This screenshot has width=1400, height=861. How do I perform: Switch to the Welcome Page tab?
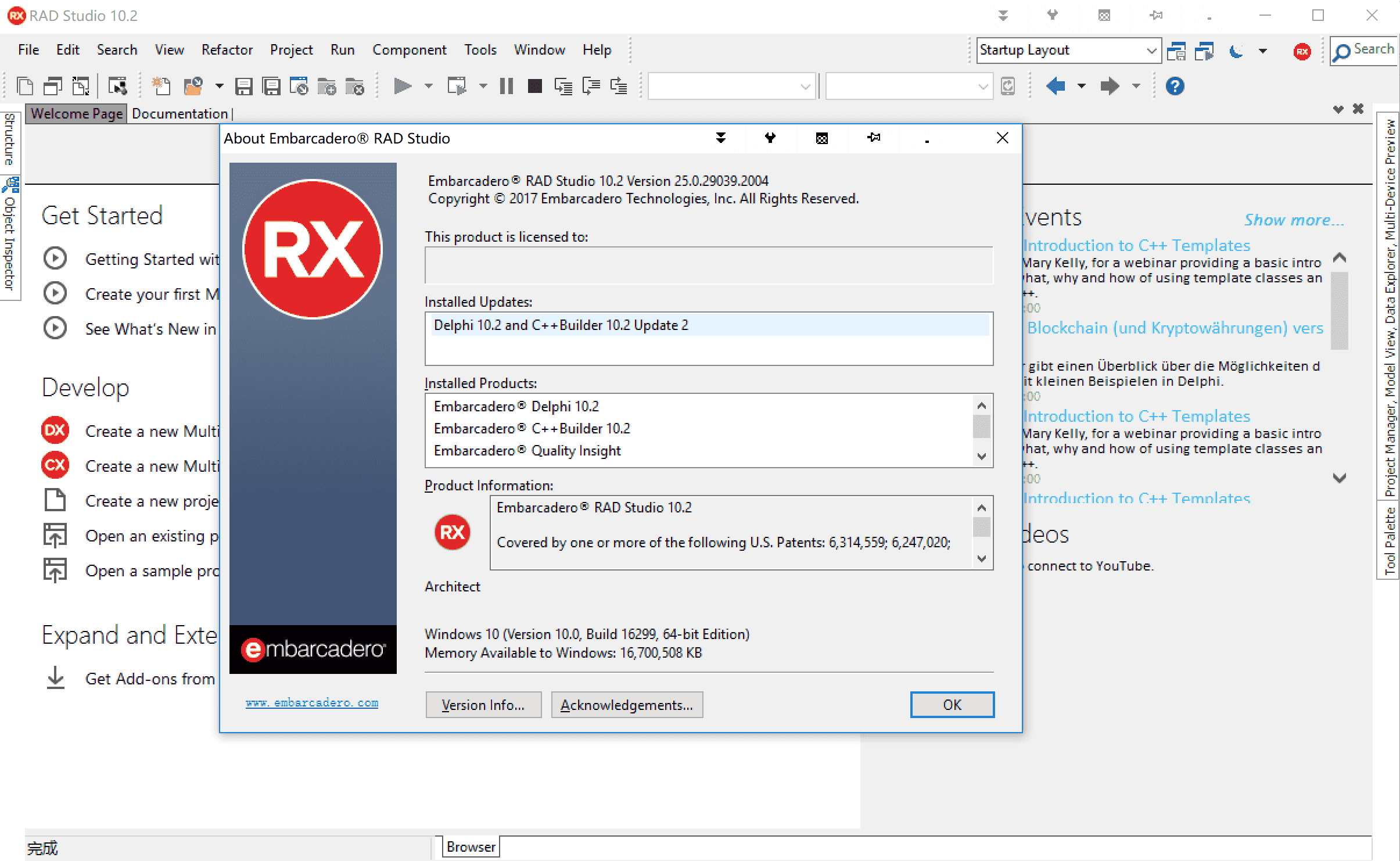77,113
